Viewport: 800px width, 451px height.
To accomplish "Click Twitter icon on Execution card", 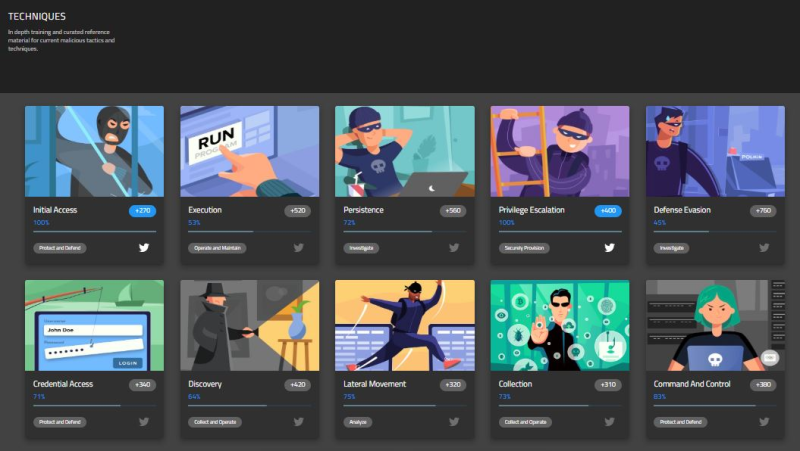I will [x=299, y=247].
